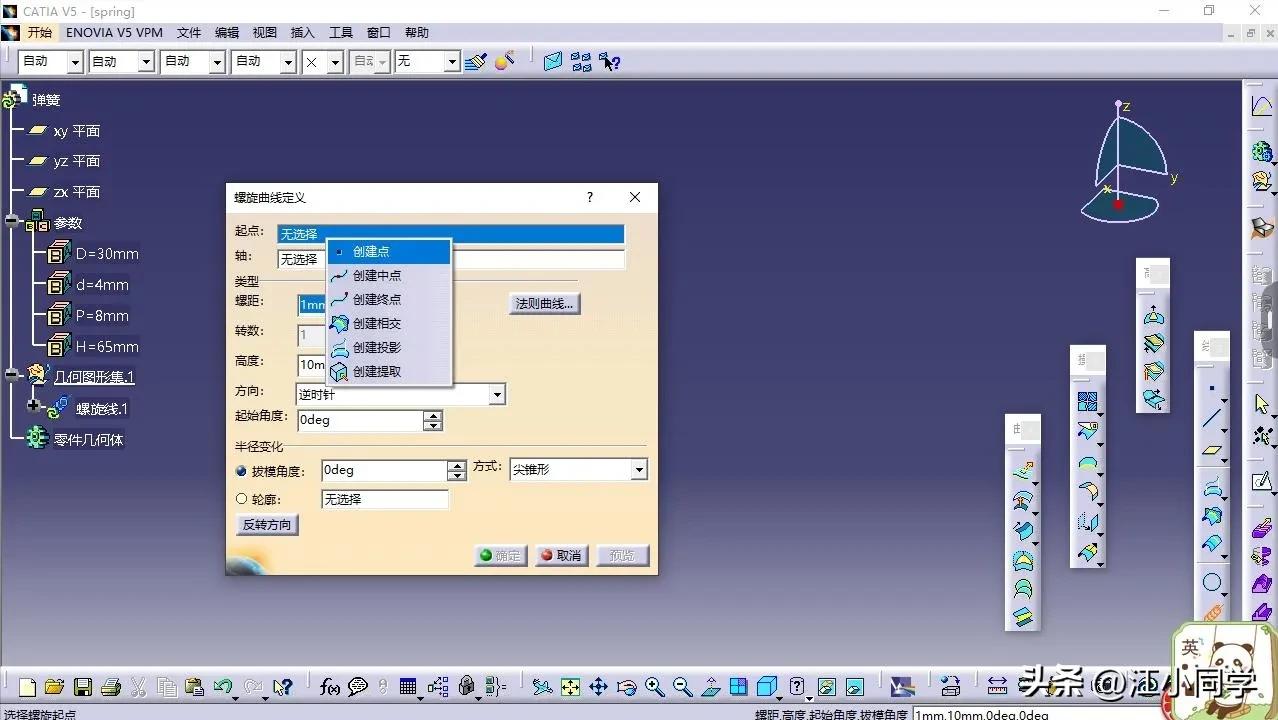The image size is (1278, 720).
Task: Open the 插入 menu in menu bar
Action: 302,33
